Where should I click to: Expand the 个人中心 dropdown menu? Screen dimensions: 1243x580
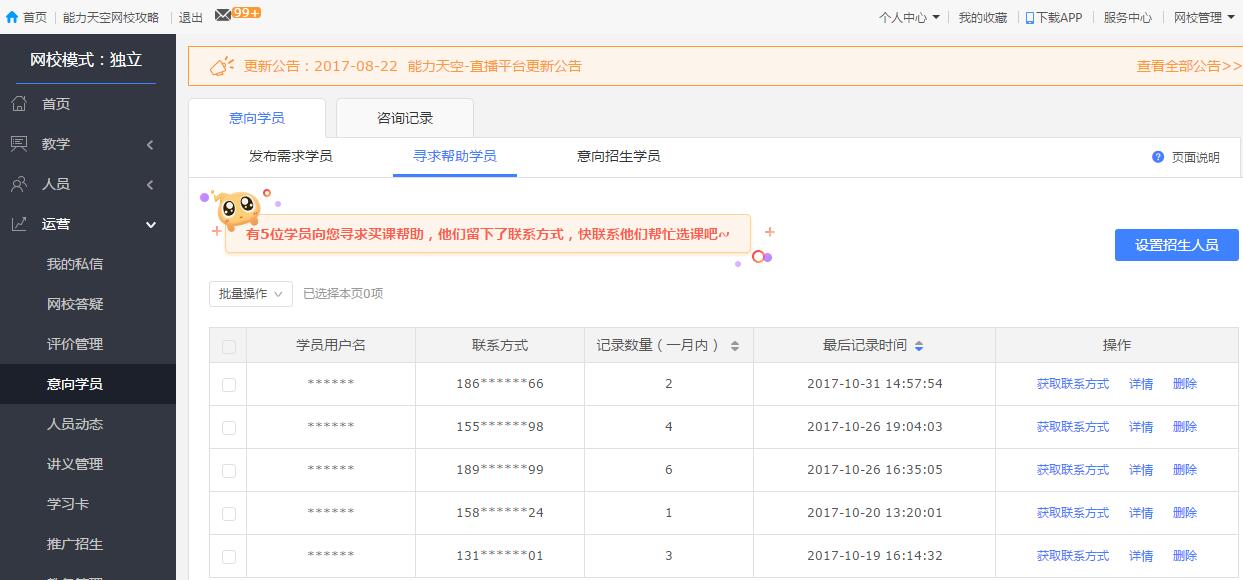pos(908,17)
